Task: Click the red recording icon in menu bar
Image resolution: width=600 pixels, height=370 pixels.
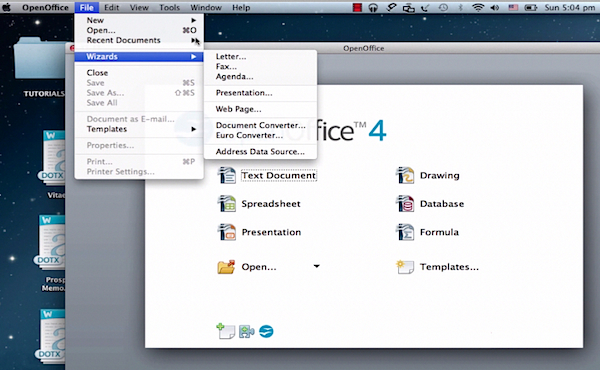Action: click(x=357, y=8)
